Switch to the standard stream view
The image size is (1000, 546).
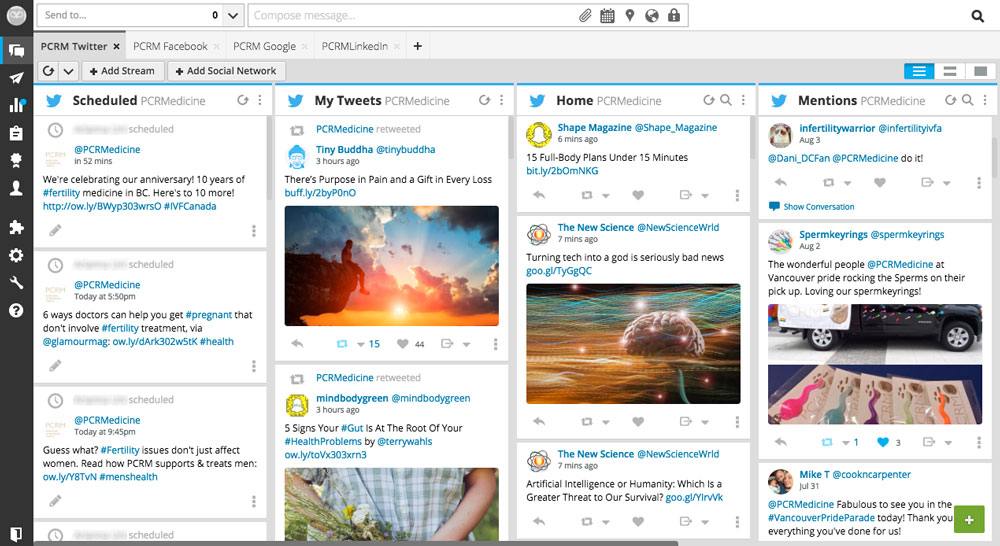click(950, 71)
